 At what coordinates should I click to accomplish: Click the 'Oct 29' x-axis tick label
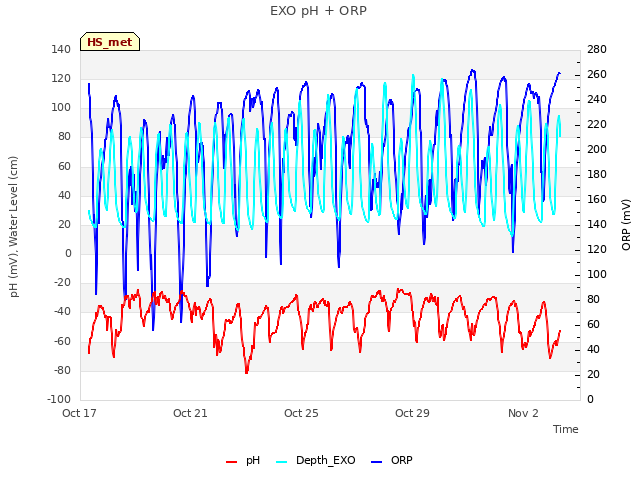412,413
